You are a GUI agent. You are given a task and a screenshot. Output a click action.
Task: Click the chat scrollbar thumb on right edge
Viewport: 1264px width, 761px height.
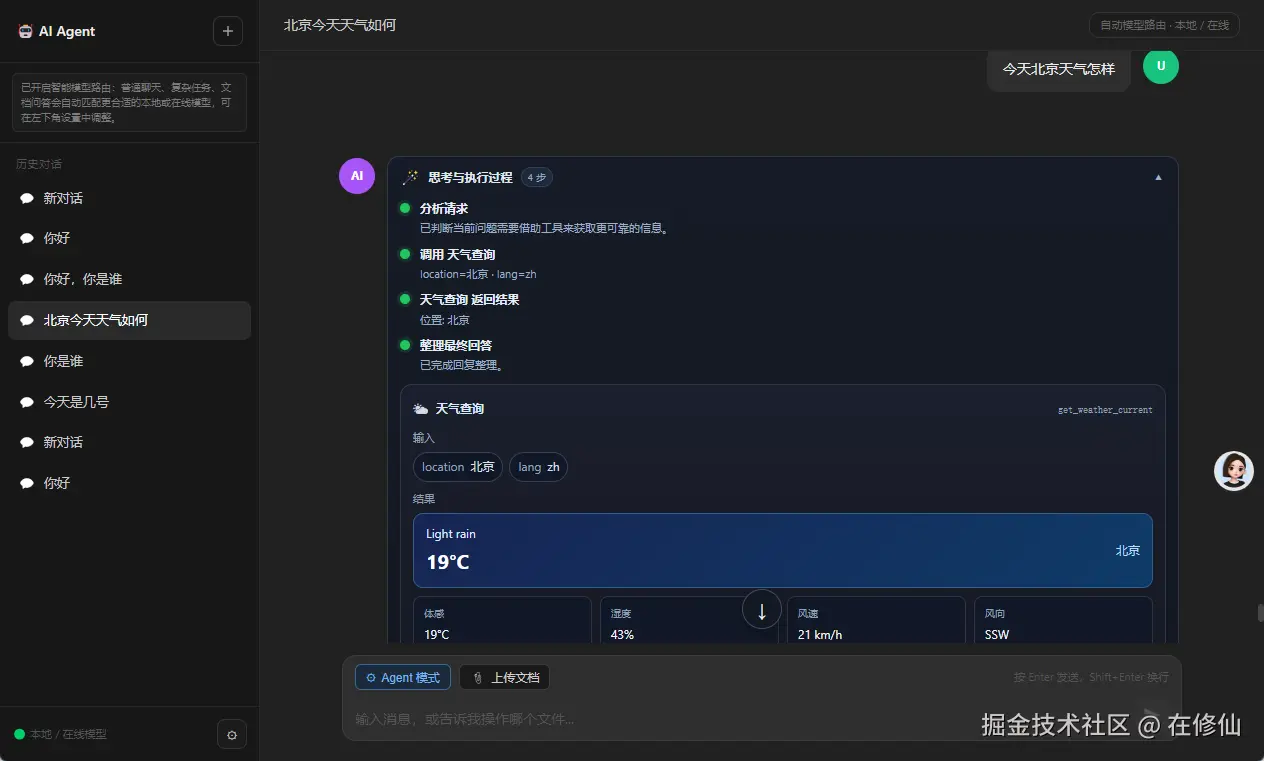(x=1260, y=613)
